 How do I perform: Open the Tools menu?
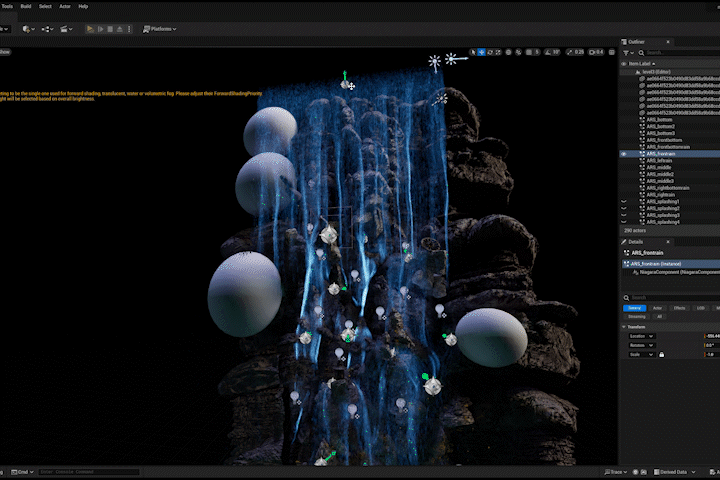7,6
